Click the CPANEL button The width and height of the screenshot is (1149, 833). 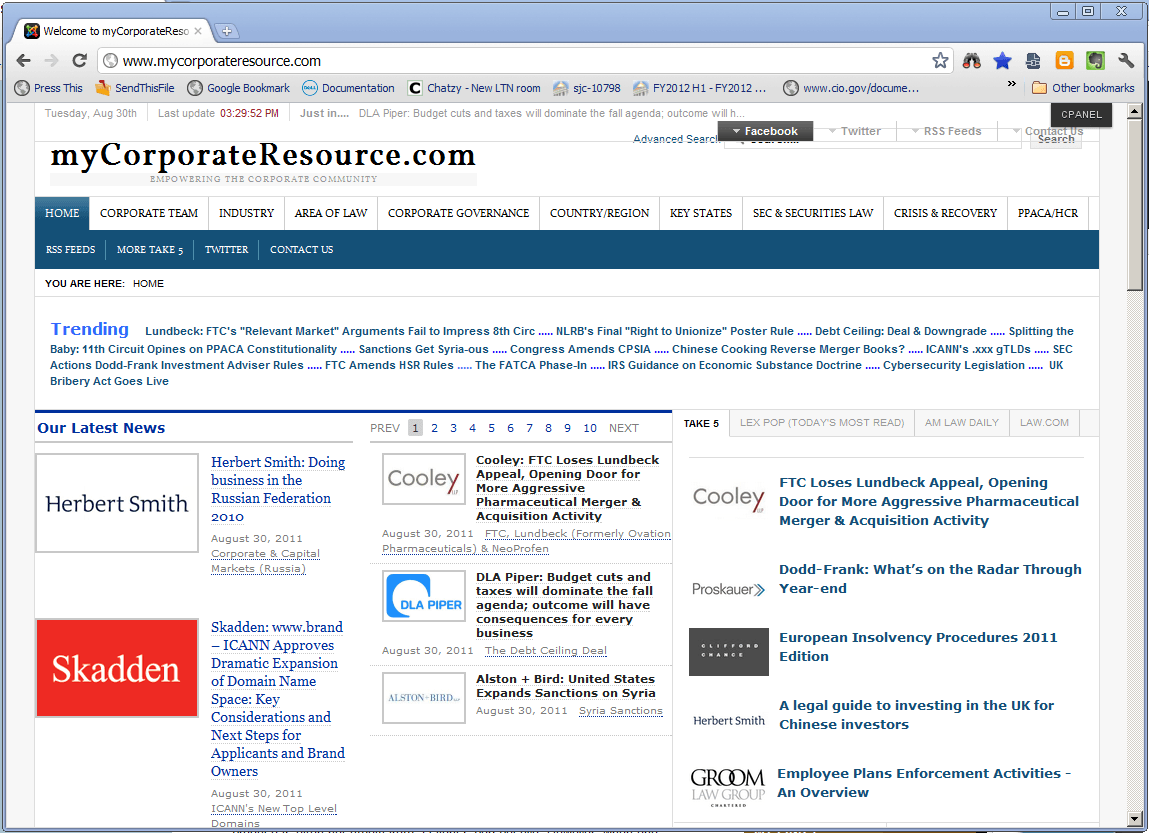[1081, 114]
